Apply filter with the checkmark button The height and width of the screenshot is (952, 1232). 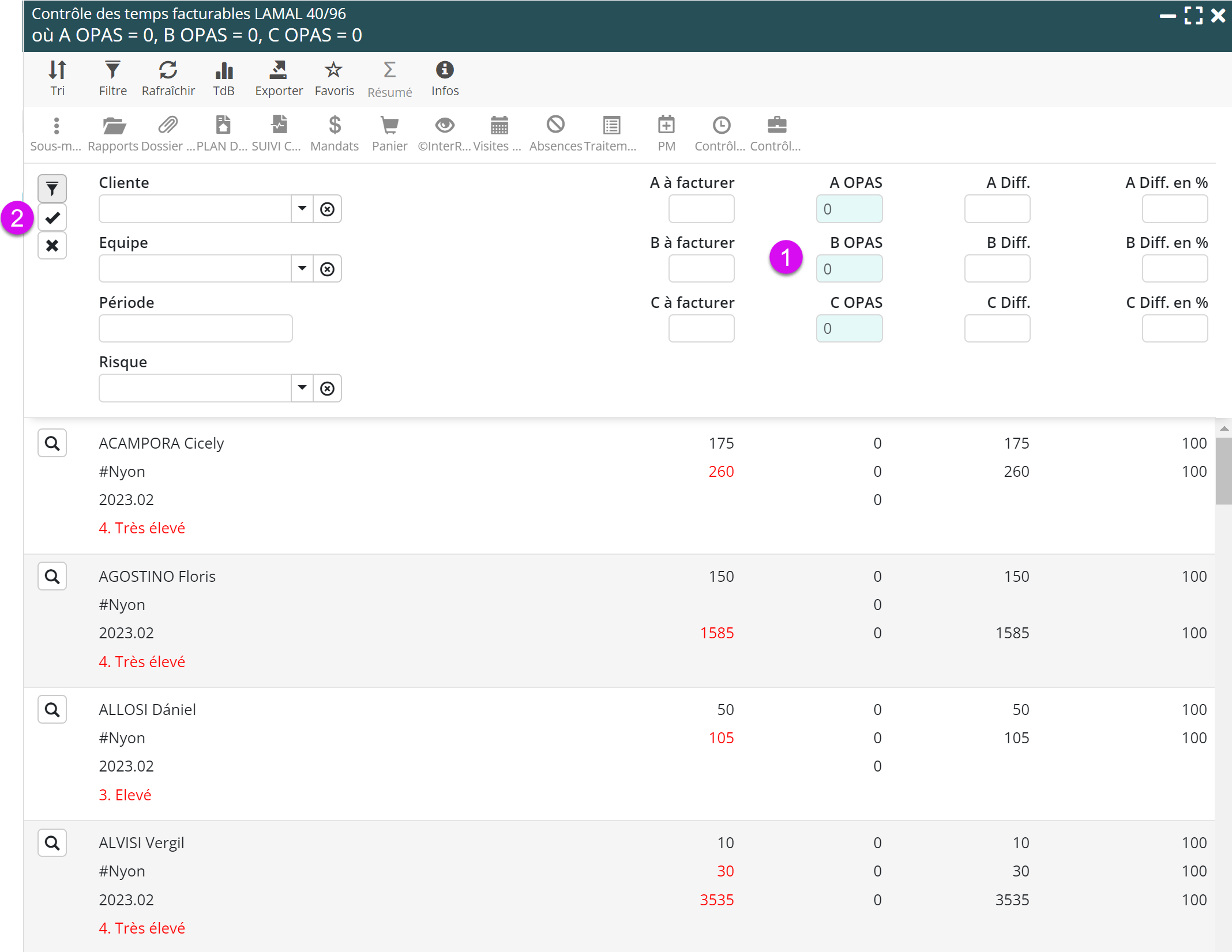52,217
